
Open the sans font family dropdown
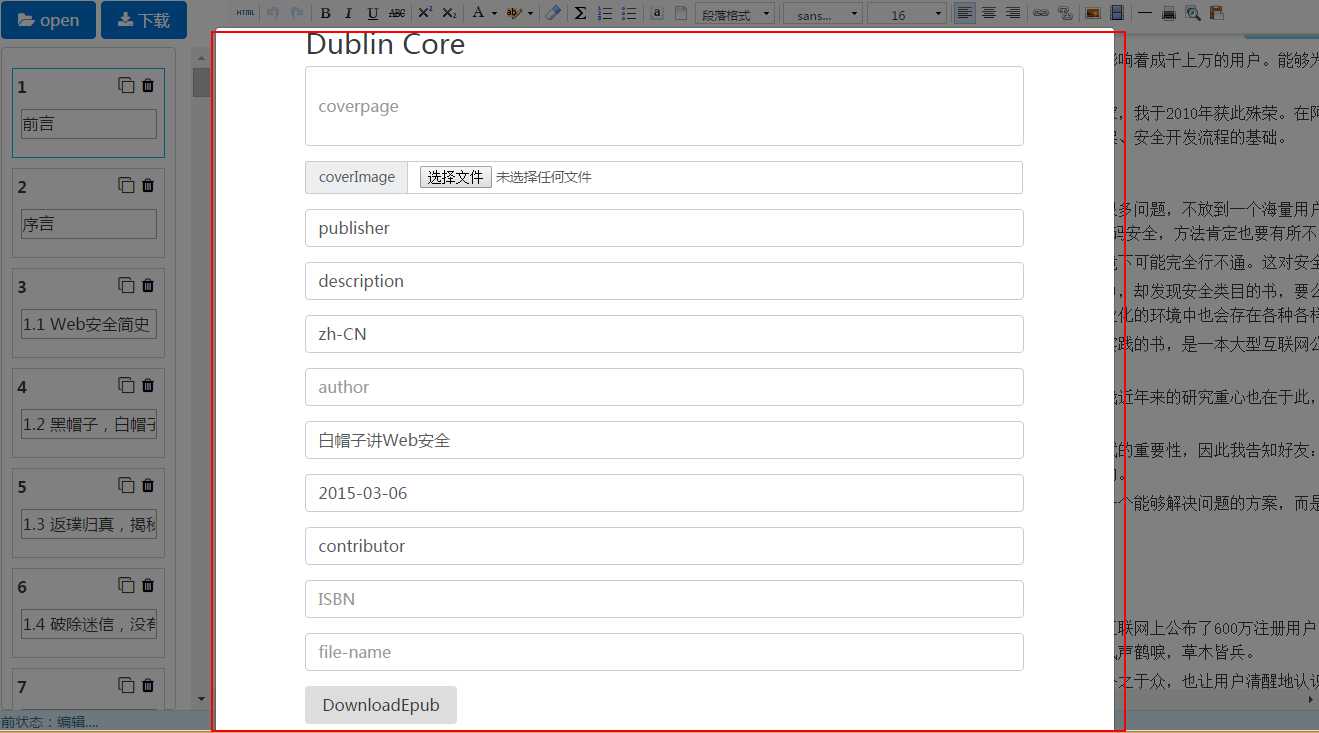coord(823,14)
